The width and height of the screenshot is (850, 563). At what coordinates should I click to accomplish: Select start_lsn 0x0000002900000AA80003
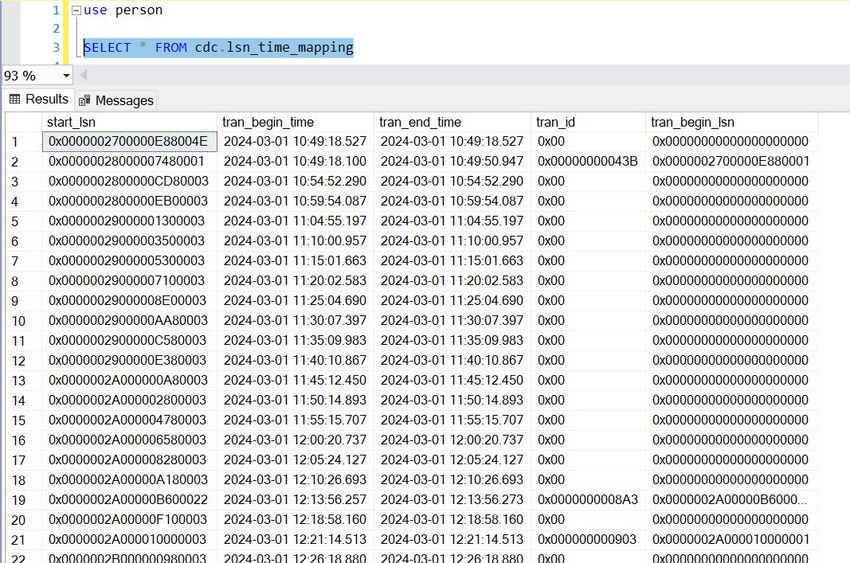(x=129, y=321)
